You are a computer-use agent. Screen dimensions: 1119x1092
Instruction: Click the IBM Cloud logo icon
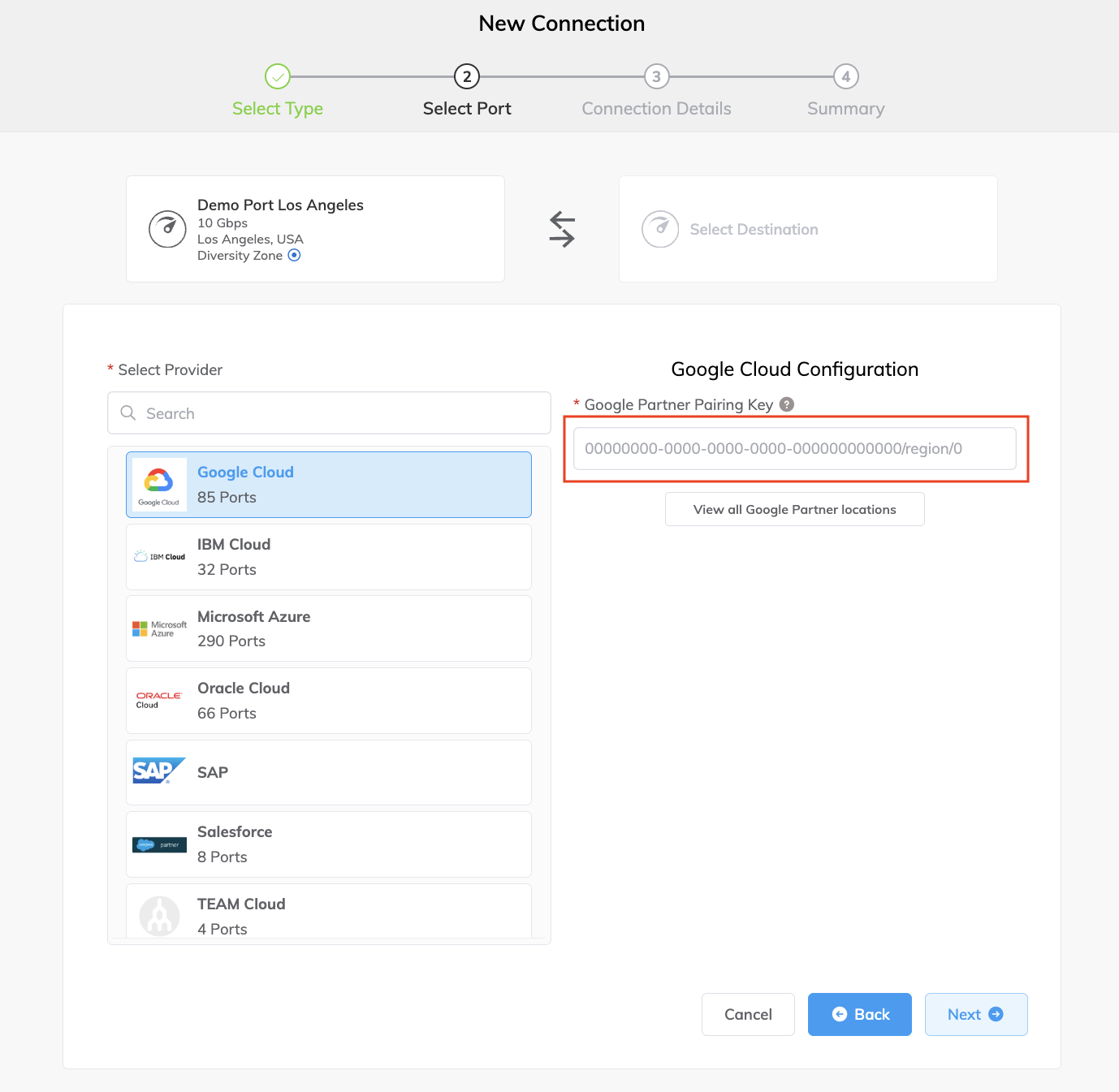click(159, 557)
